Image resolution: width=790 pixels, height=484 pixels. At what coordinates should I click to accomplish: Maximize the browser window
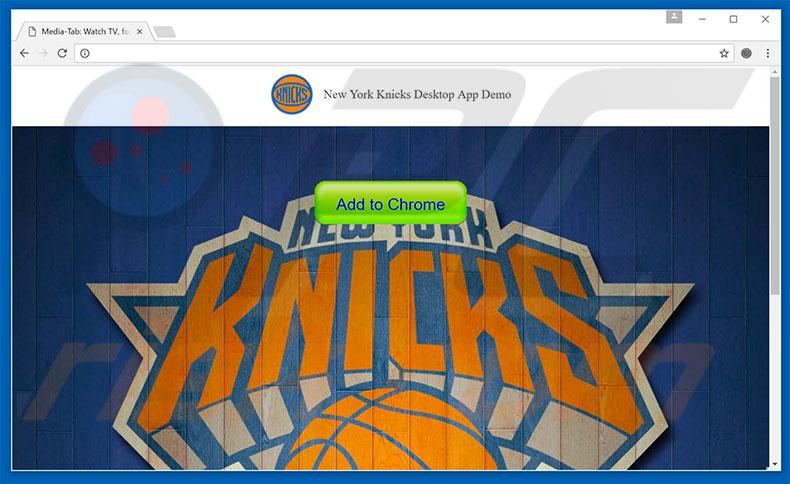pos(734,19)
